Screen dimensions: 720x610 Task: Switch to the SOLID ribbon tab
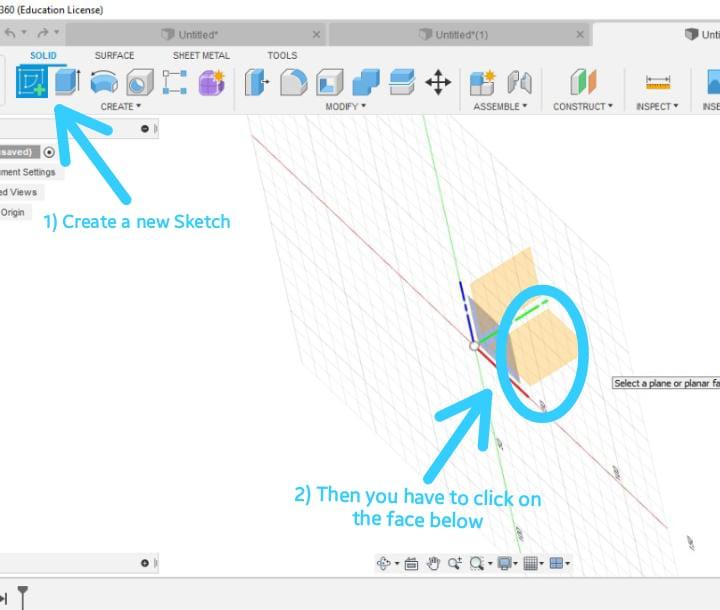click(43, 56)
